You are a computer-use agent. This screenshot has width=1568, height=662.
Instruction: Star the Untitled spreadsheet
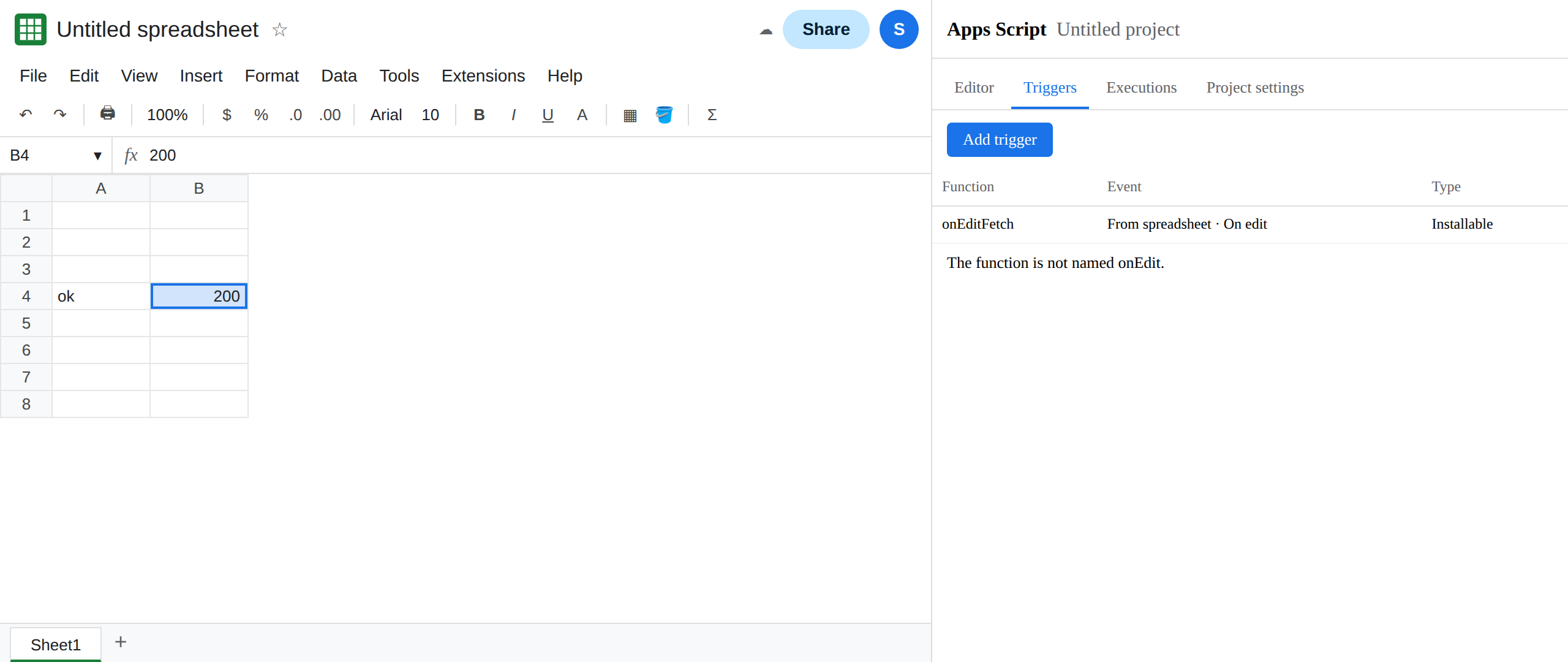point(279,29)
